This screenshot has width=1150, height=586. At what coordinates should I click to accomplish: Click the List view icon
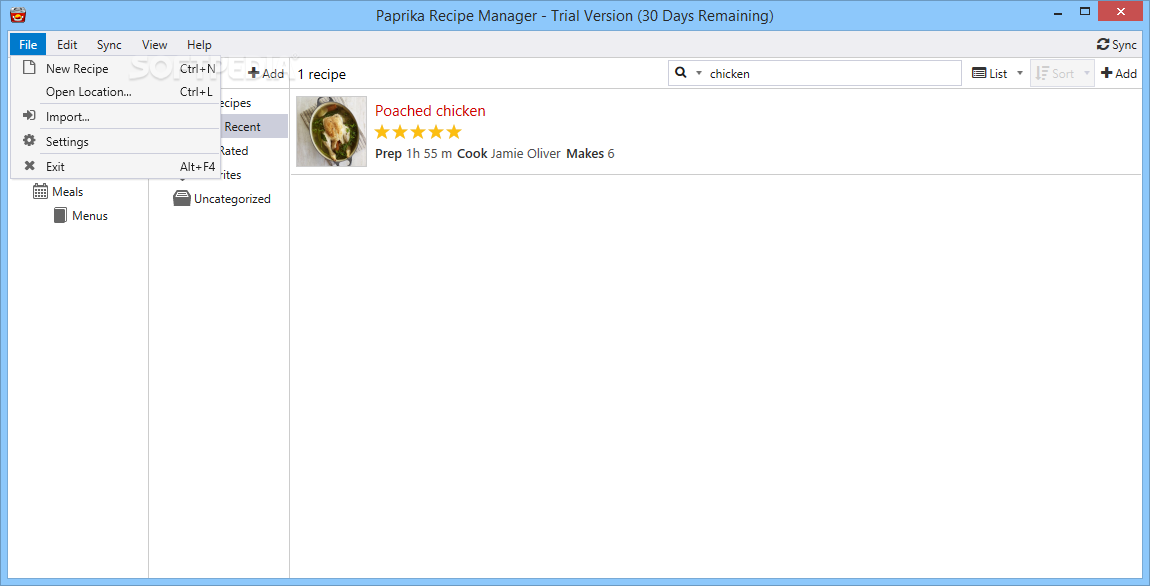tap(979, 73)
